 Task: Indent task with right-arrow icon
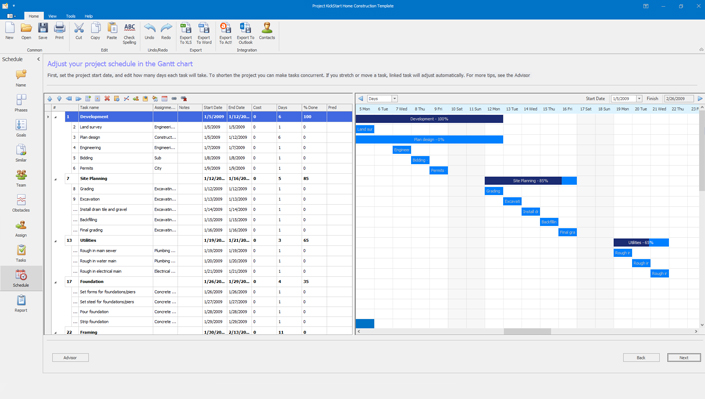[x=78, y=99]
